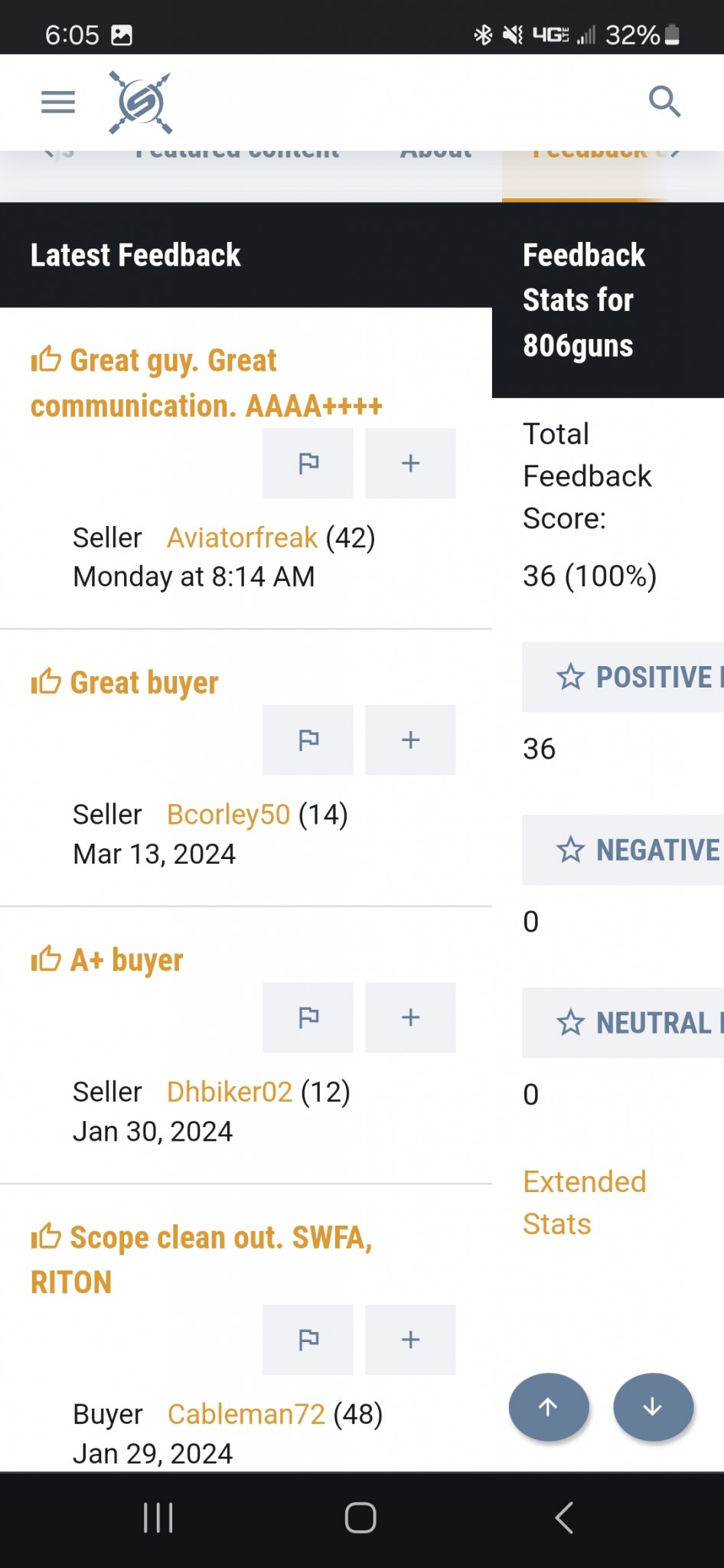Expand the 'Great guy' feedback with plus
724x1568 pixels.
pos(410,463)
